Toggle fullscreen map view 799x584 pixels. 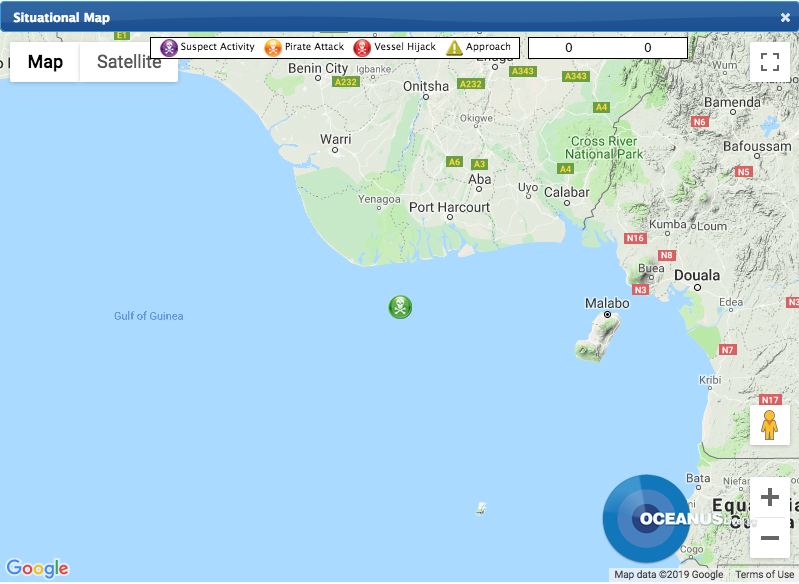pos(769,61)
